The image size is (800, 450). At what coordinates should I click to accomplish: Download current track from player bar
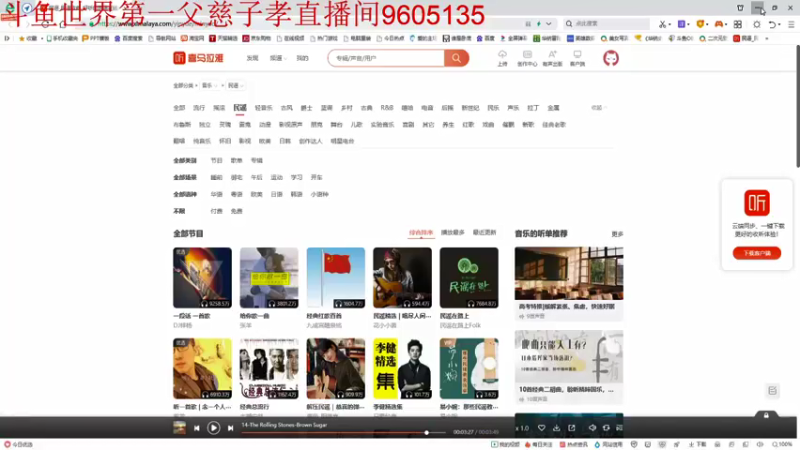tap(557, 428)
